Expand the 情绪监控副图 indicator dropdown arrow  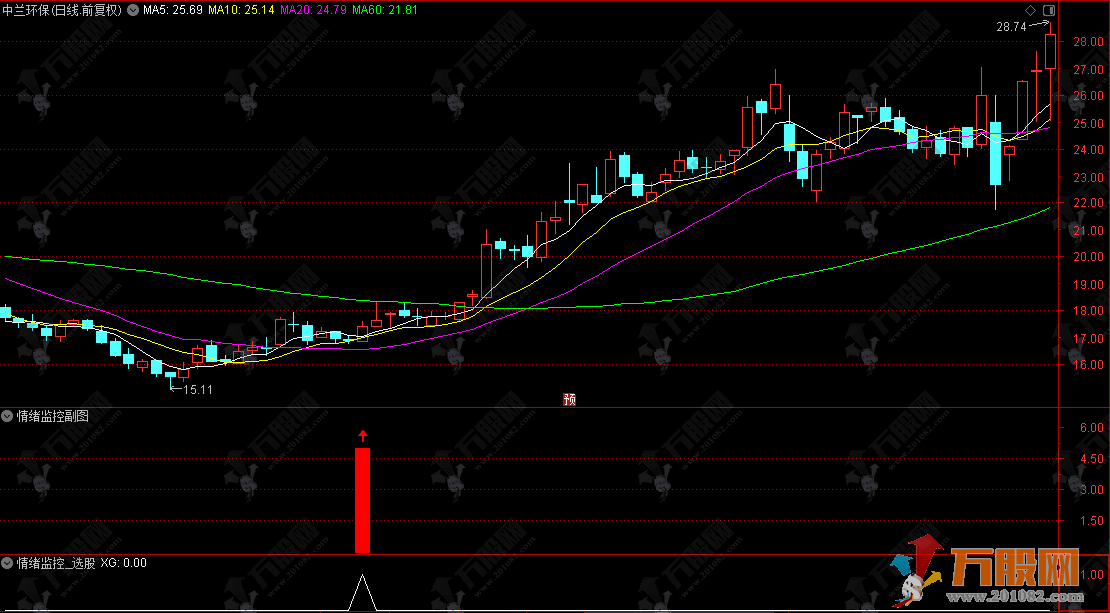[x=7, y=416]
